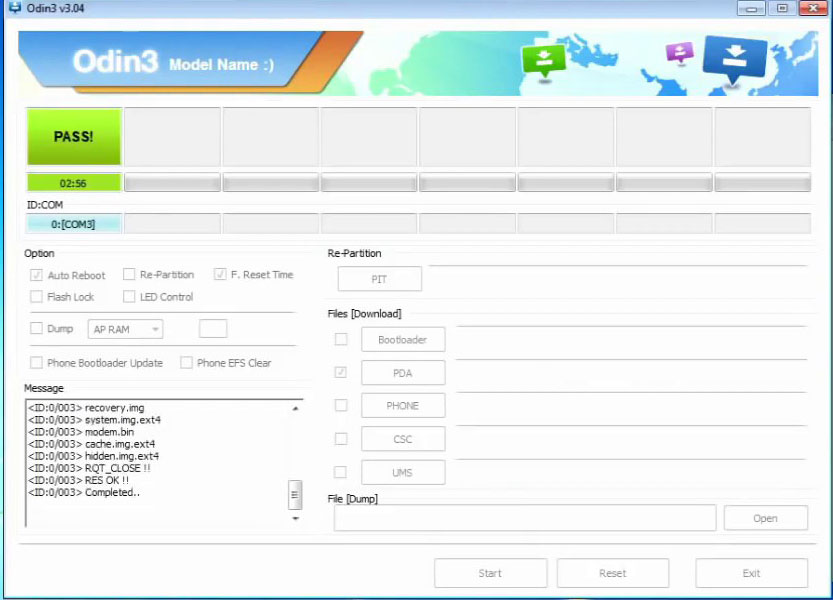The height and width of the screenshot is (600, 833).
Task: Toggle the PDA file checkbox
Action: coord(341,373)
